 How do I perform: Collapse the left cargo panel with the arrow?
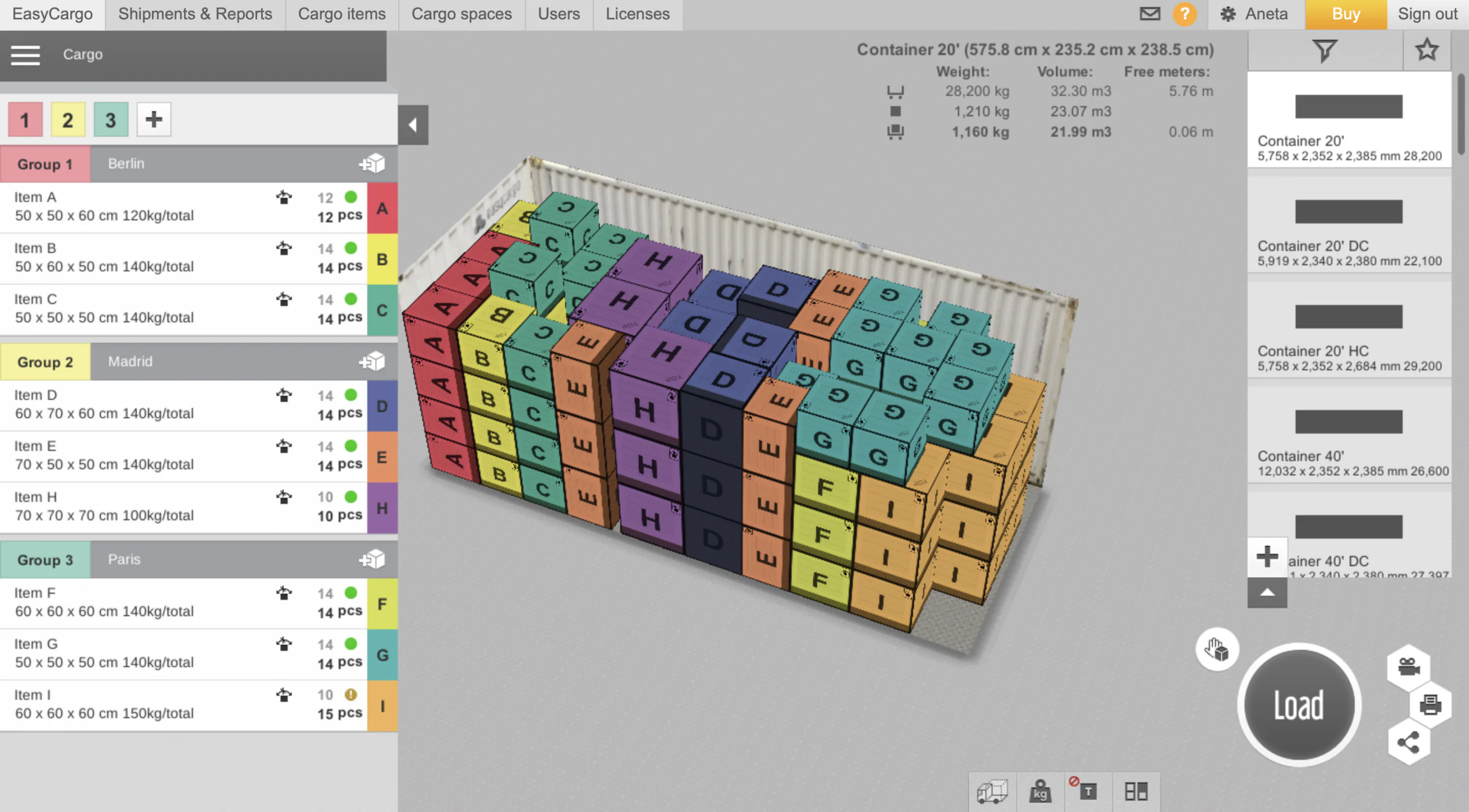tap(413, 125)
